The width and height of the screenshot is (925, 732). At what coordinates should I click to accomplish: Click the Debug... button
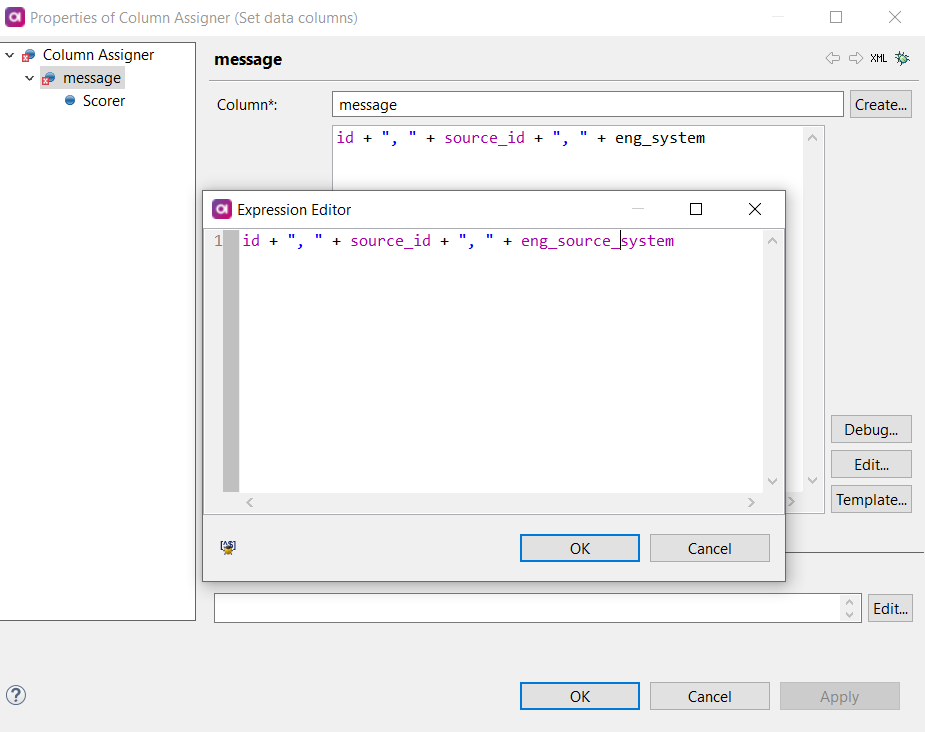click(870, 429)
